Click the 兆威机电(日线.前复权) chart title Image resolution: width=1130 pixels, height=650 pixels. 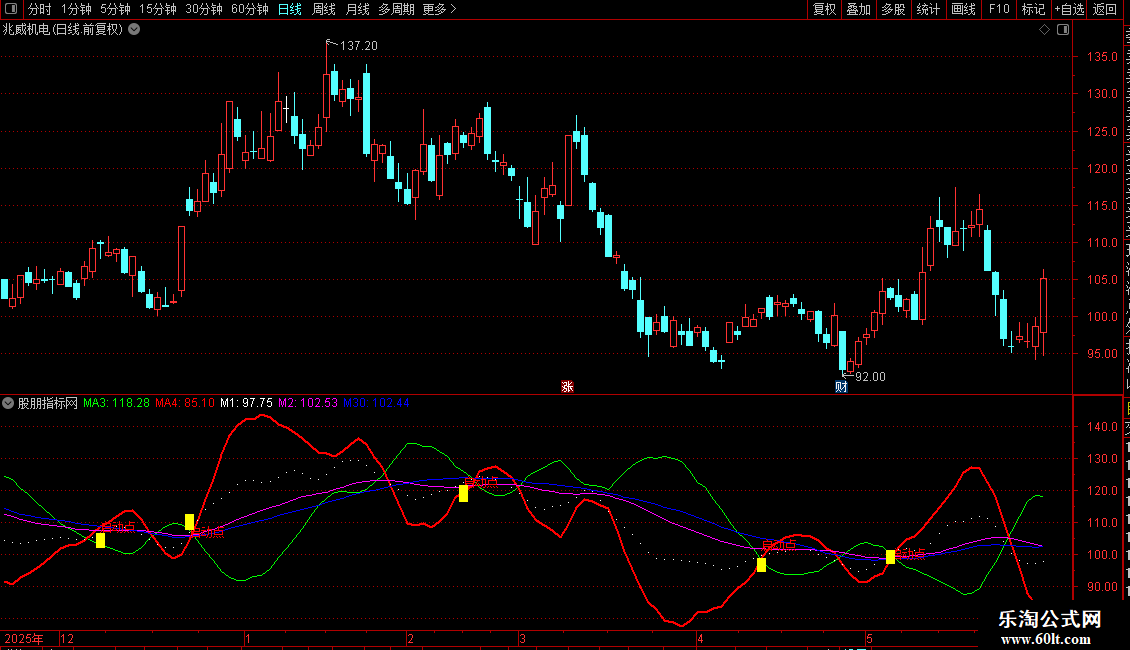click(63, 30)
